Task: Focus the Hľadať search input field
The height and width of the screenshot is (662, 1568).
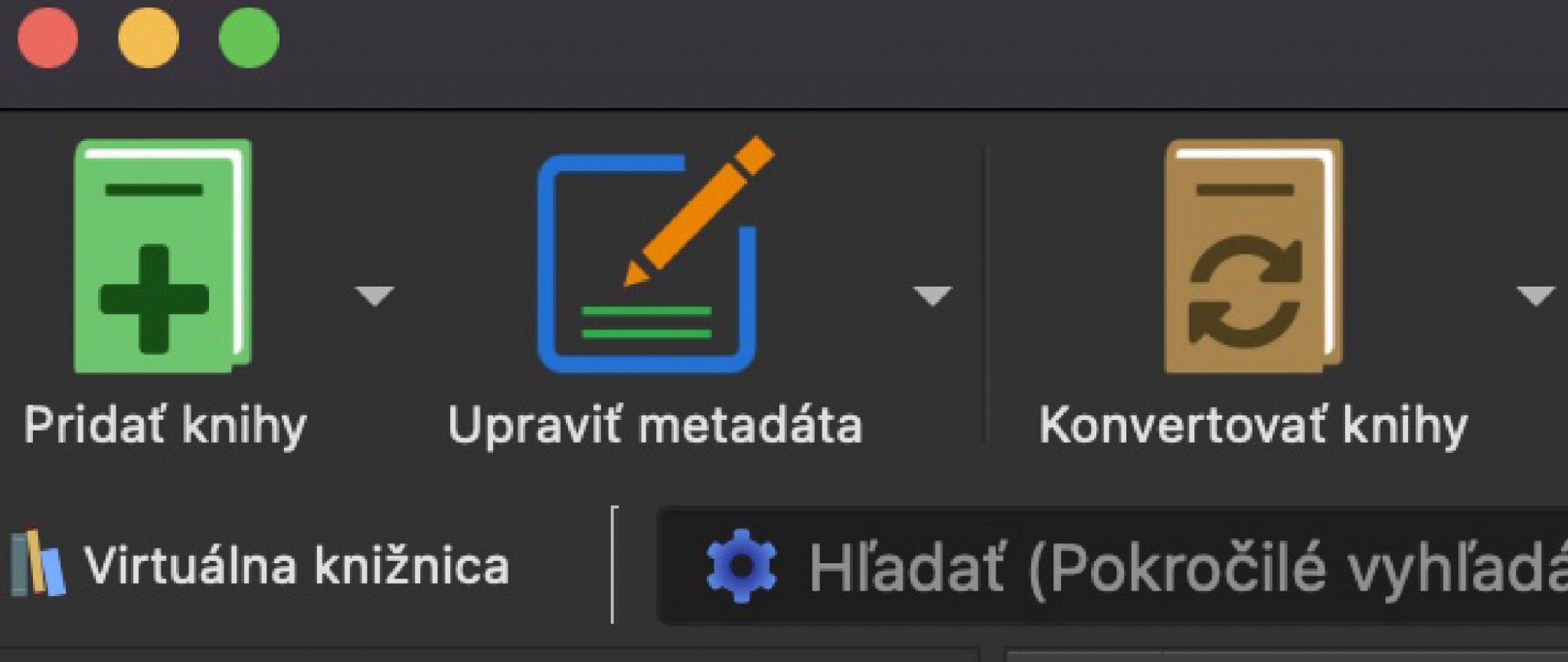Action: click(1112, 566)
